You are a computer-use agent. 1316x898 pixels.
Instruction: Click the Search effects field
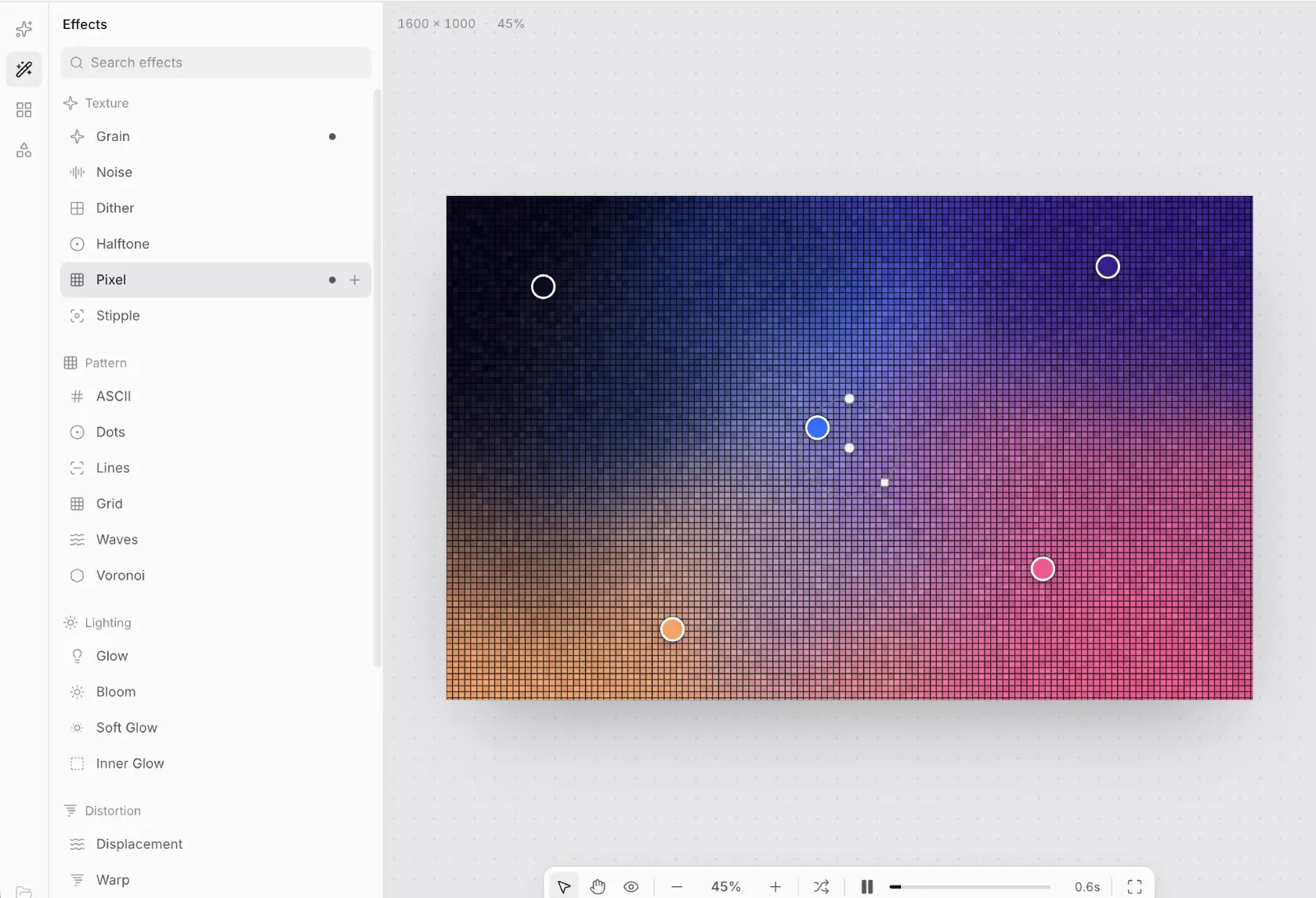point(216,63)
